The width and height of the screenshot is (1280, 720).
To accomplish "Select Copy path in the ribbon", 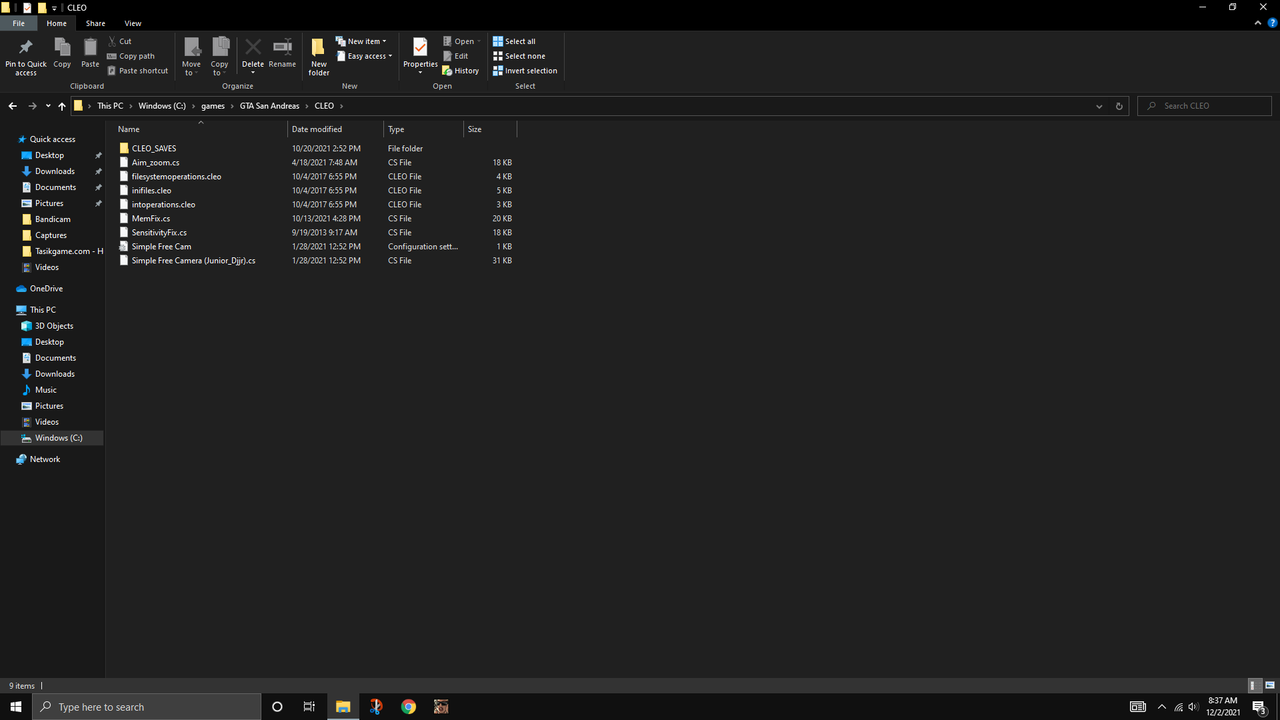I will [x=131, y=56].
